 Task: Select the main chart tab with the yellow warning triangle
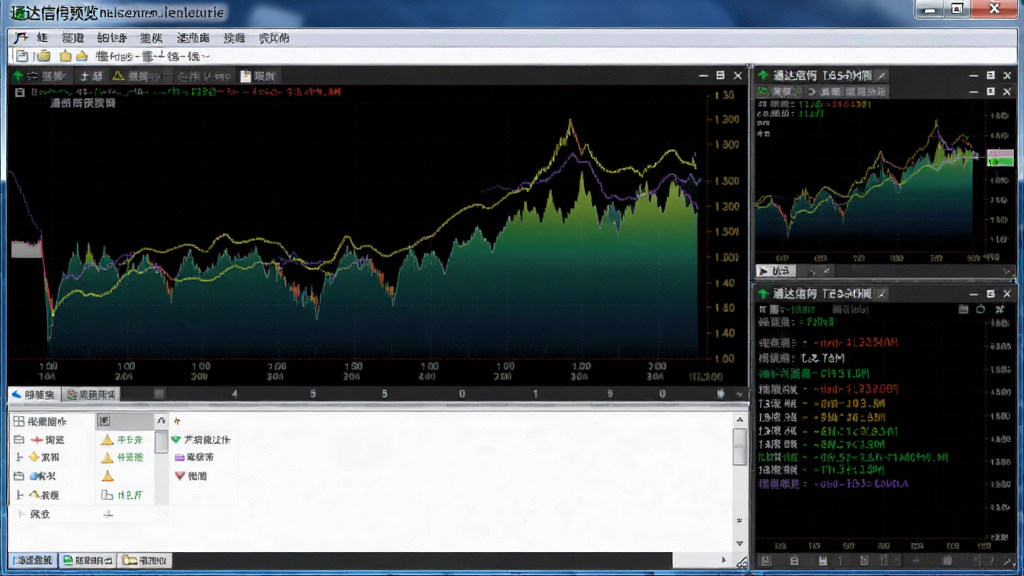(x=140, y=76)
